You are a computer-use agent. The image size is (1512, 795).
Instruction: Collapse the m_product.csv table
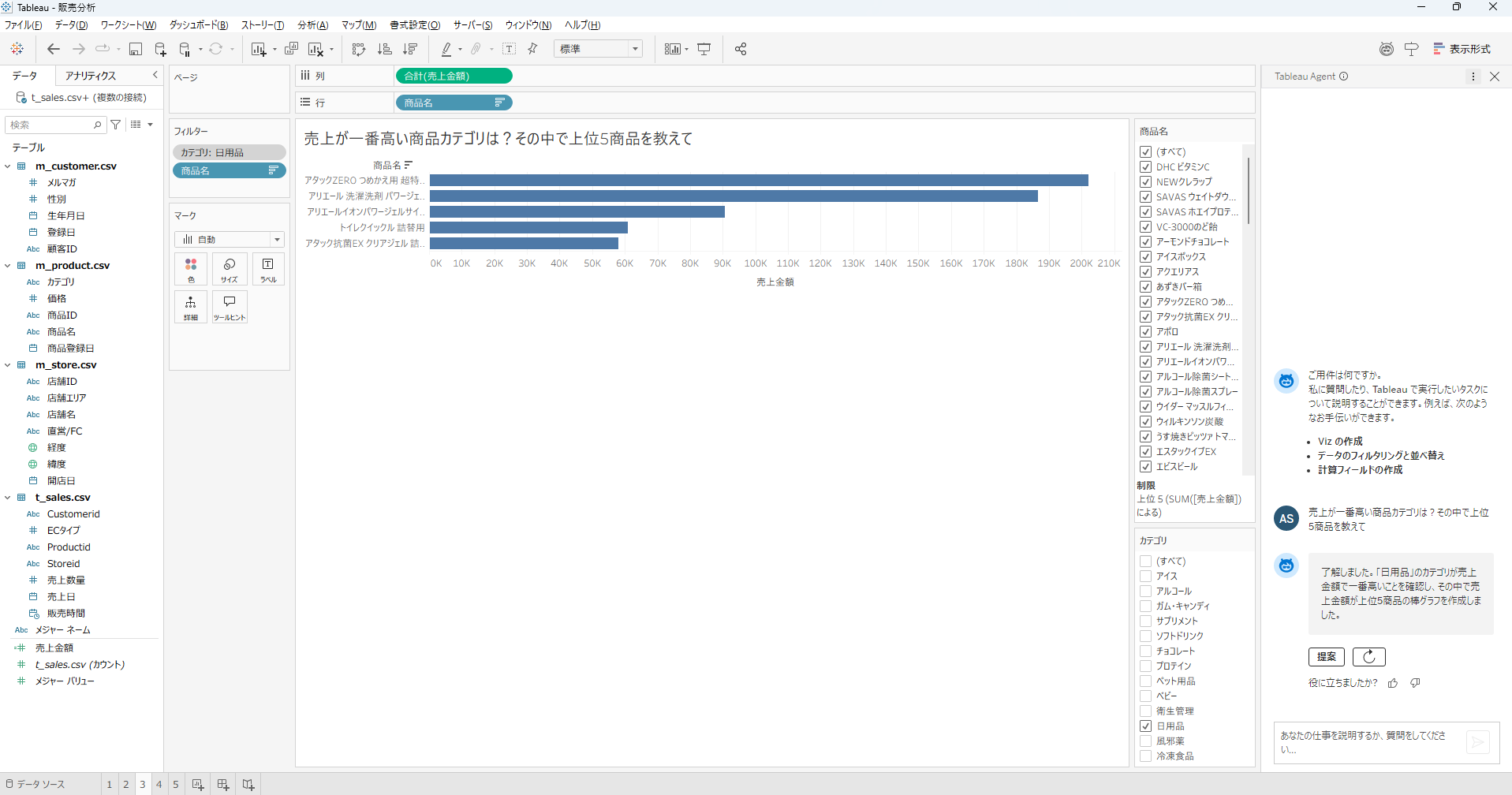(8, 266)
